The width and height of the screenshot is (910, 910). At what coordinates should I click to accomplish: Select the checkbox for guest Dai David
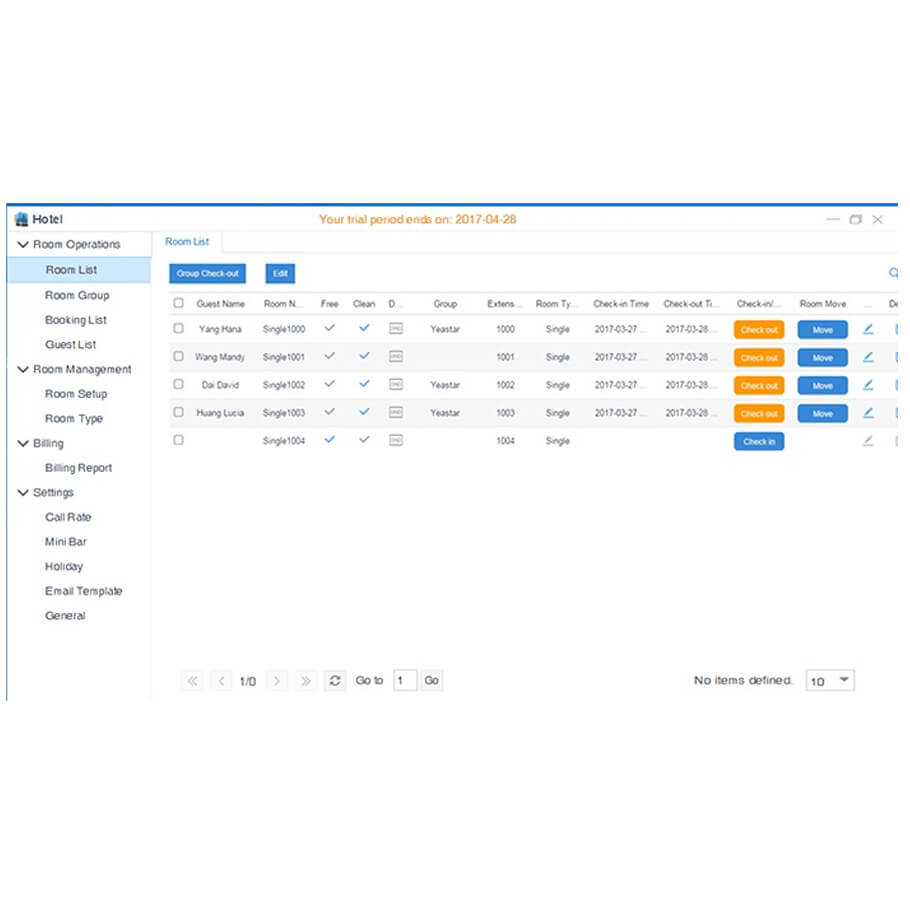click(x=179, y=384)
